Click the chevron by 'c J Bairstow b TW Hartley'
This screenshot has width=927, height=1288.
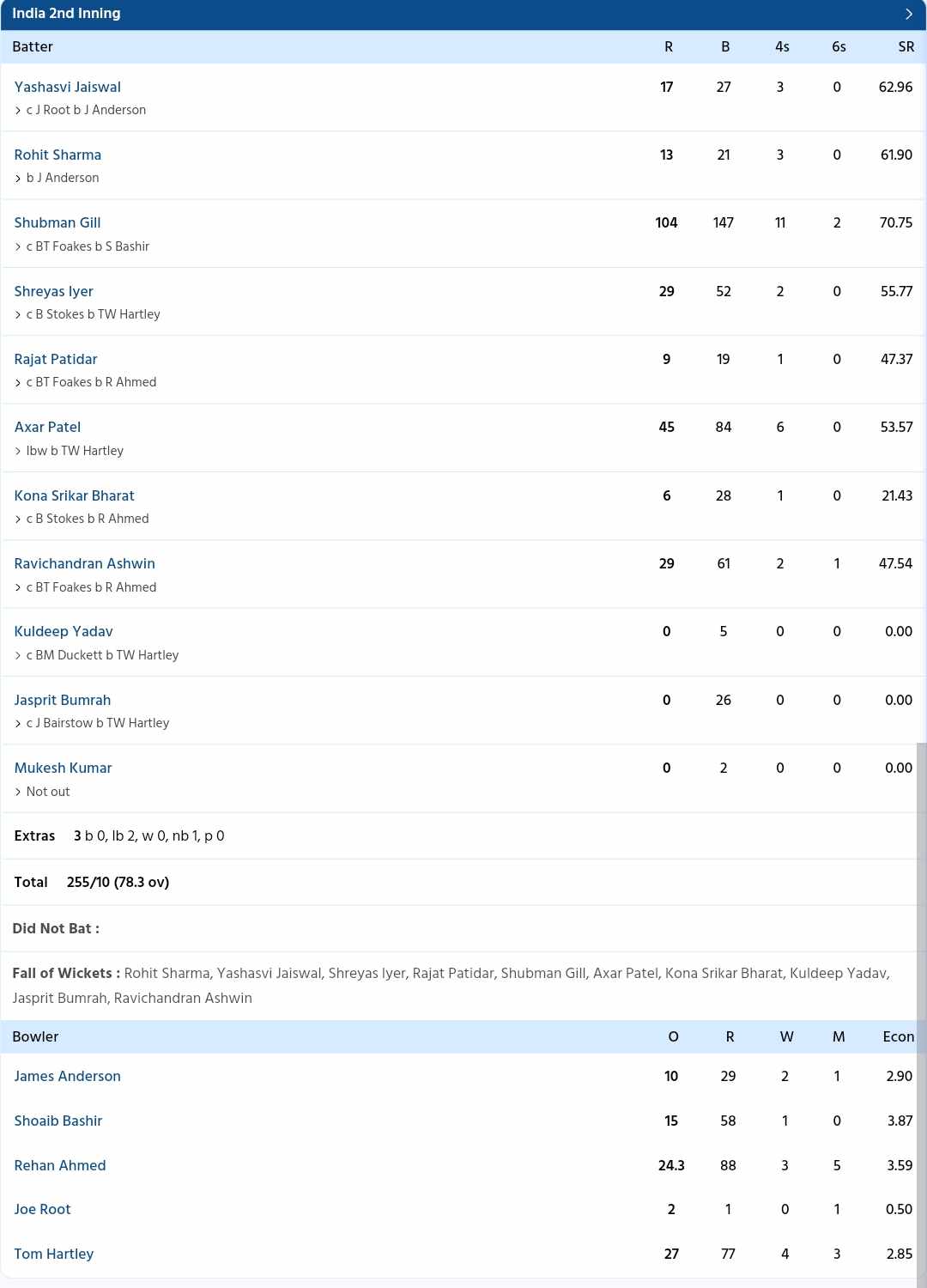pyautogui.click(x=18, y=724)
